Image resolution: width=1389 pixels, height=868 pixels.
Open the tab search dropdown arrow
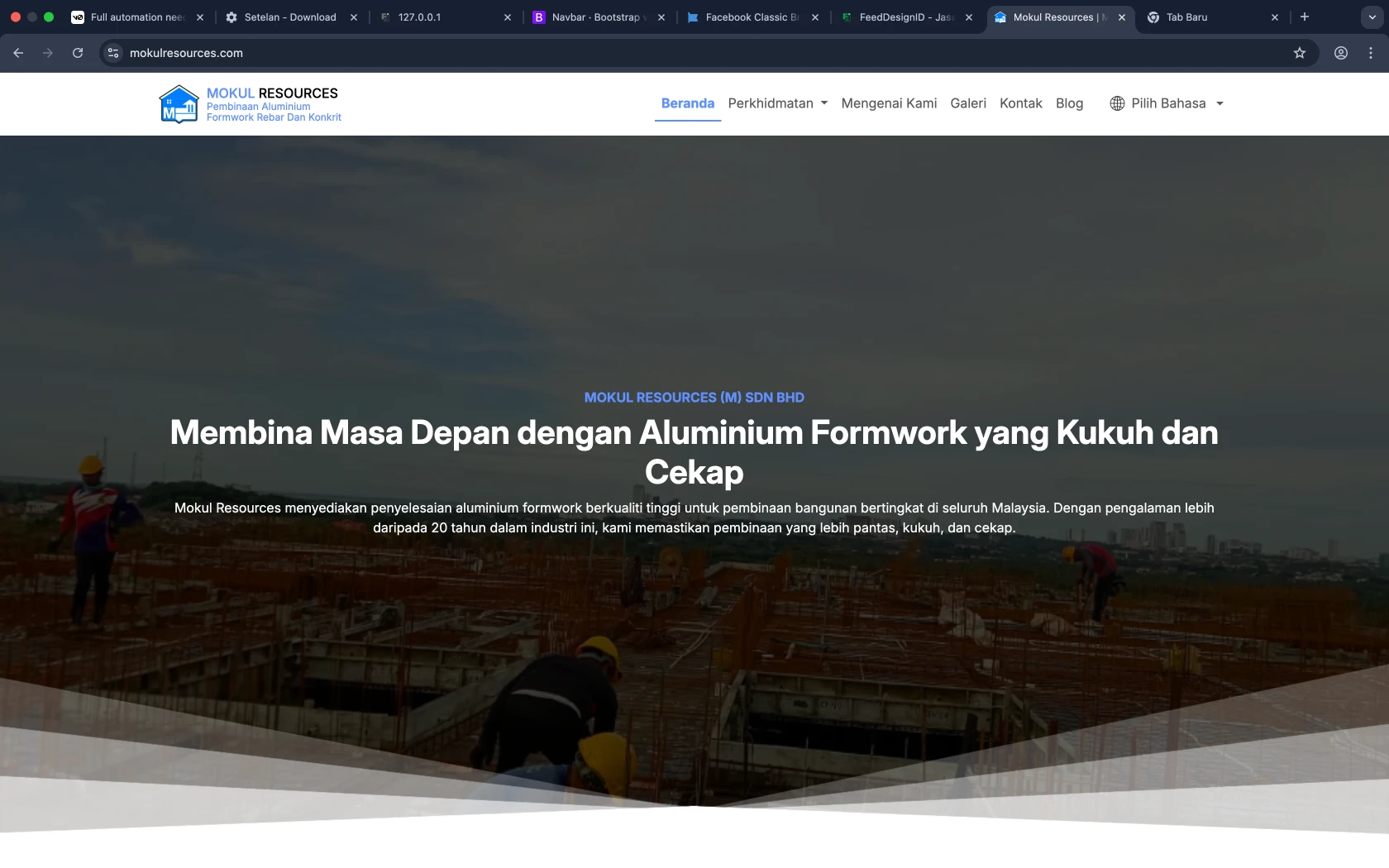[x=1372, y=17]
